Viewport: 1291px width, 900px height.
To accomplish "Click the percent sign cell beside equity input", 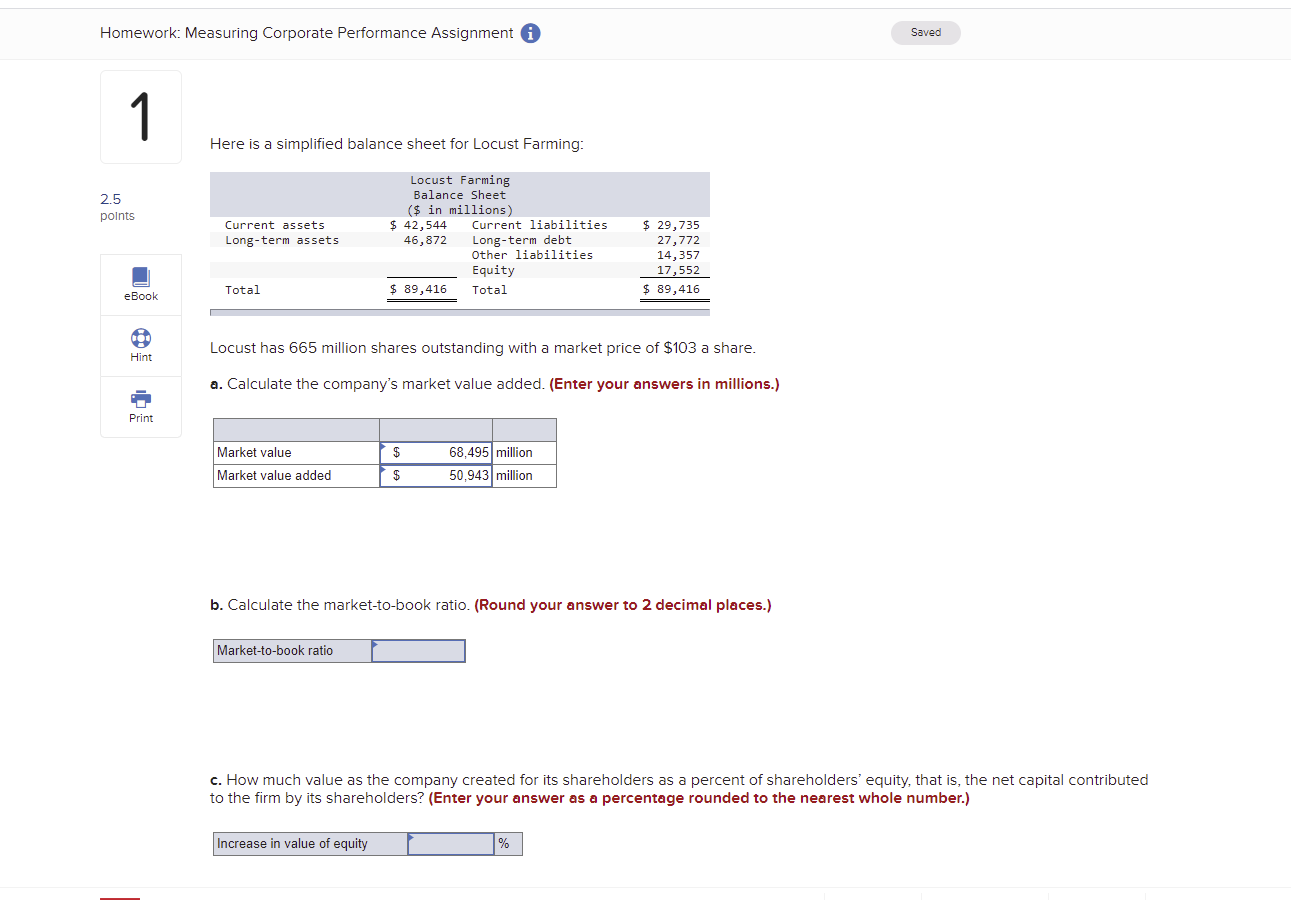I will pyautogui.click(x=508, y=843).
